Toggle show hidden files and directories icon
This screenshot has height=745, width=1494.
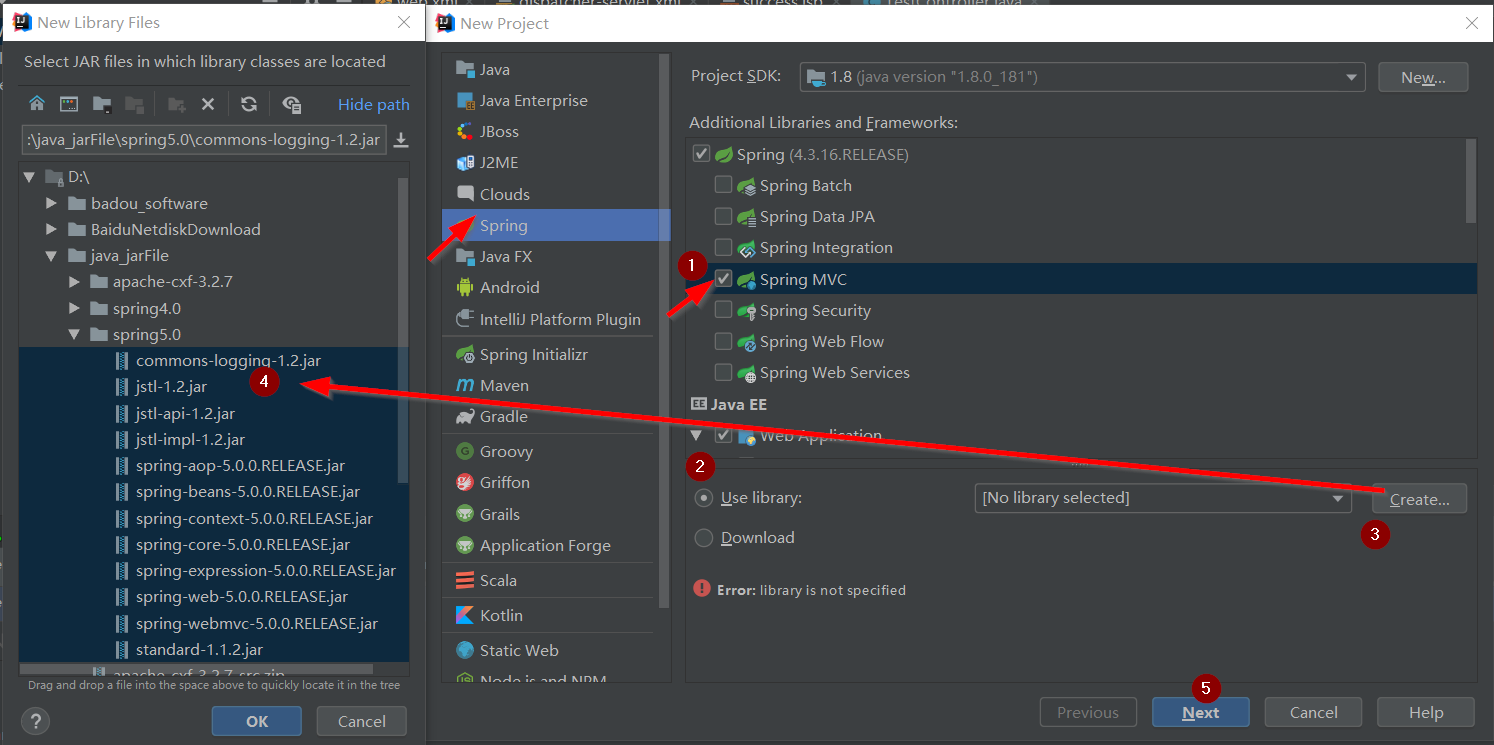click(x=292, y=104)
